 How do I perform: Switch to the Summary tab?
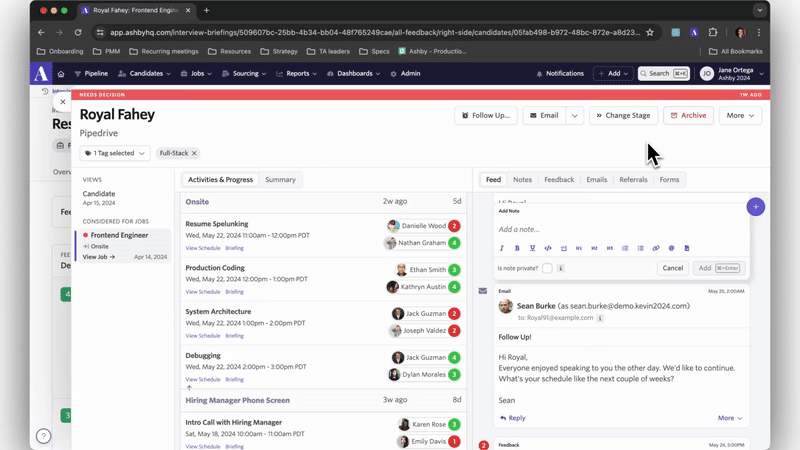click(280, 180)
